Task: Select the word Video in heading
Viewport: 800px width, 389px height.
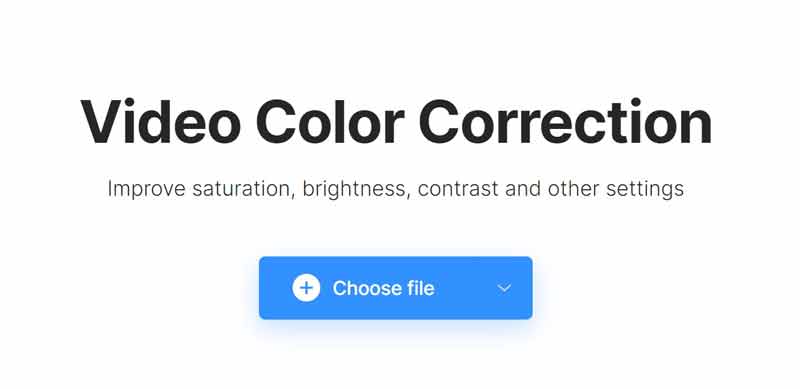Action: (x=160, y=122)
